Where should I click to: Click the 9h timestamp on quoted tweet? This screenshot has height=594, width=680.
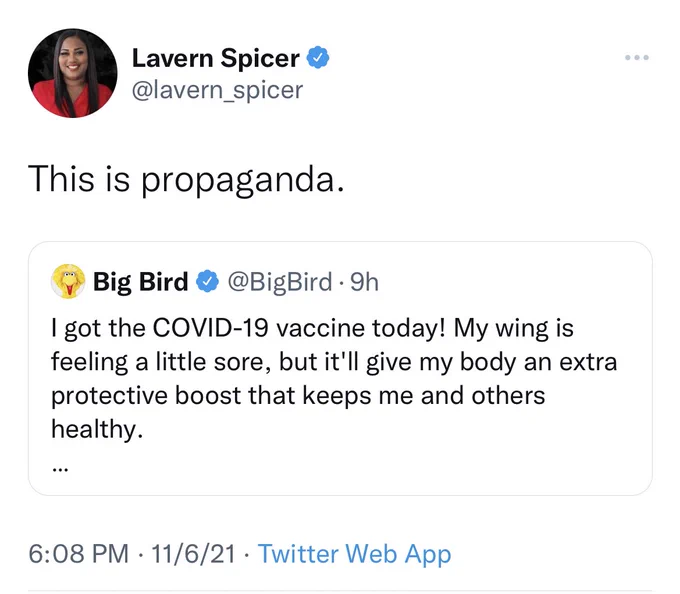[364, 282]
